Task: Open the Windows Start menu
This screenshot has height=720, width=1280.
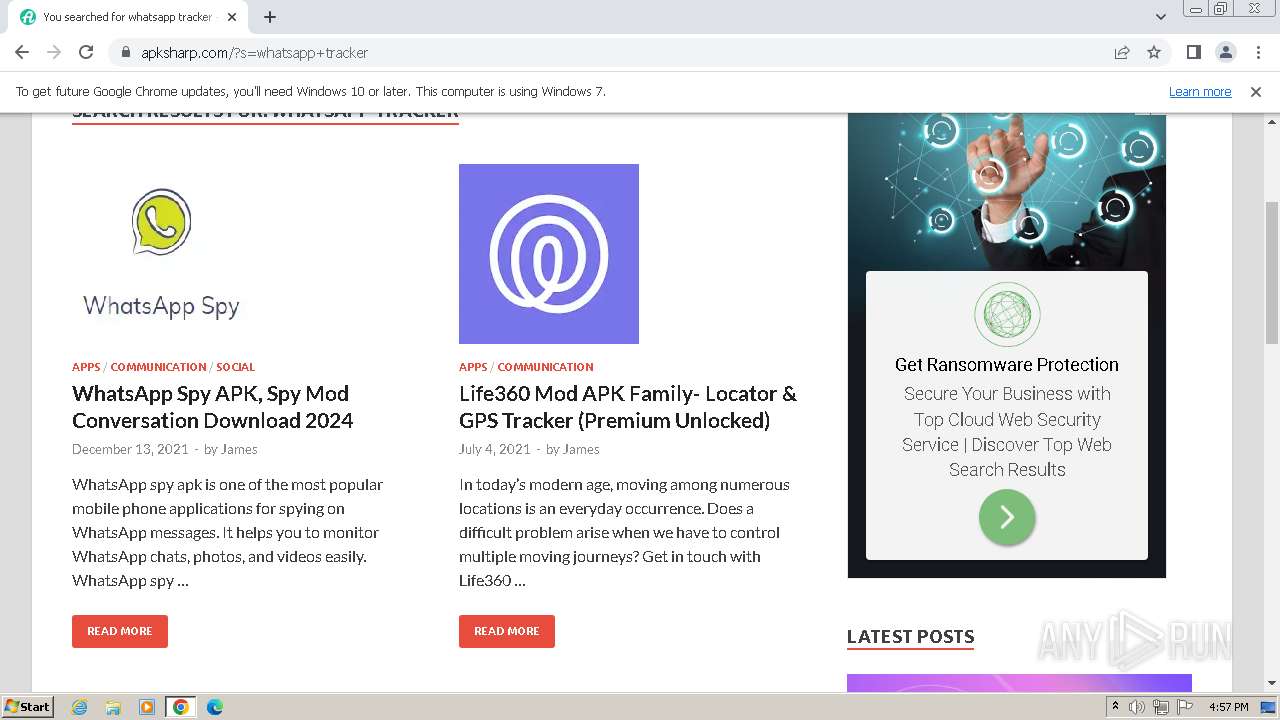Action: 28,707
